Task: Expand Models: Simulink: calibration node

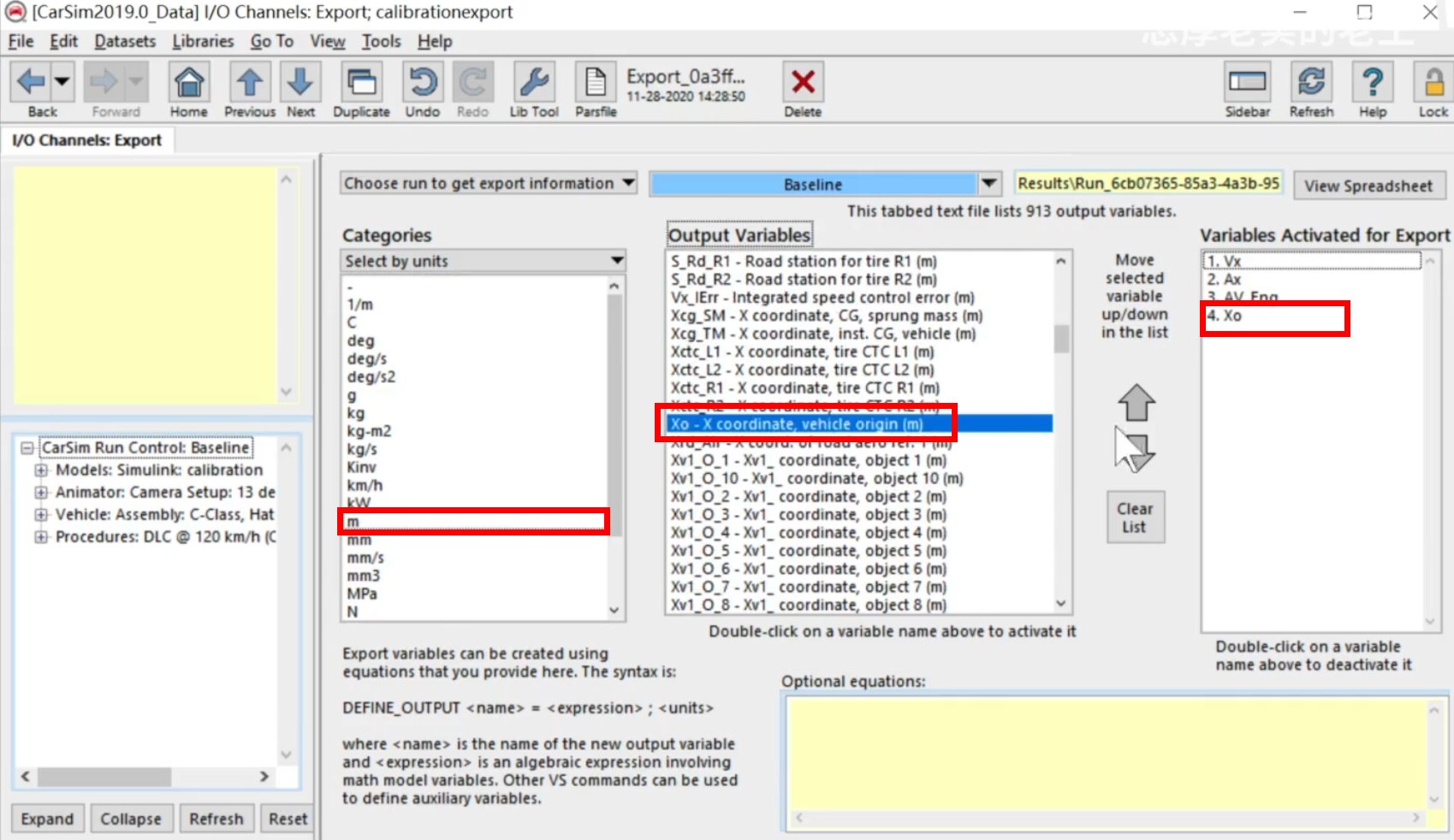Action: [x=40, y=470]
